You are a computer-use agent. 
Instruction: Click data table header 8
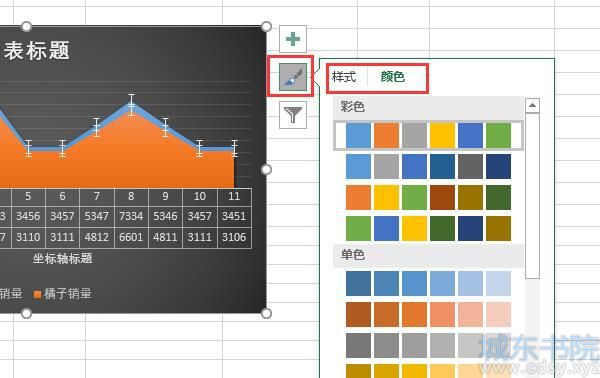click(131, 196)
